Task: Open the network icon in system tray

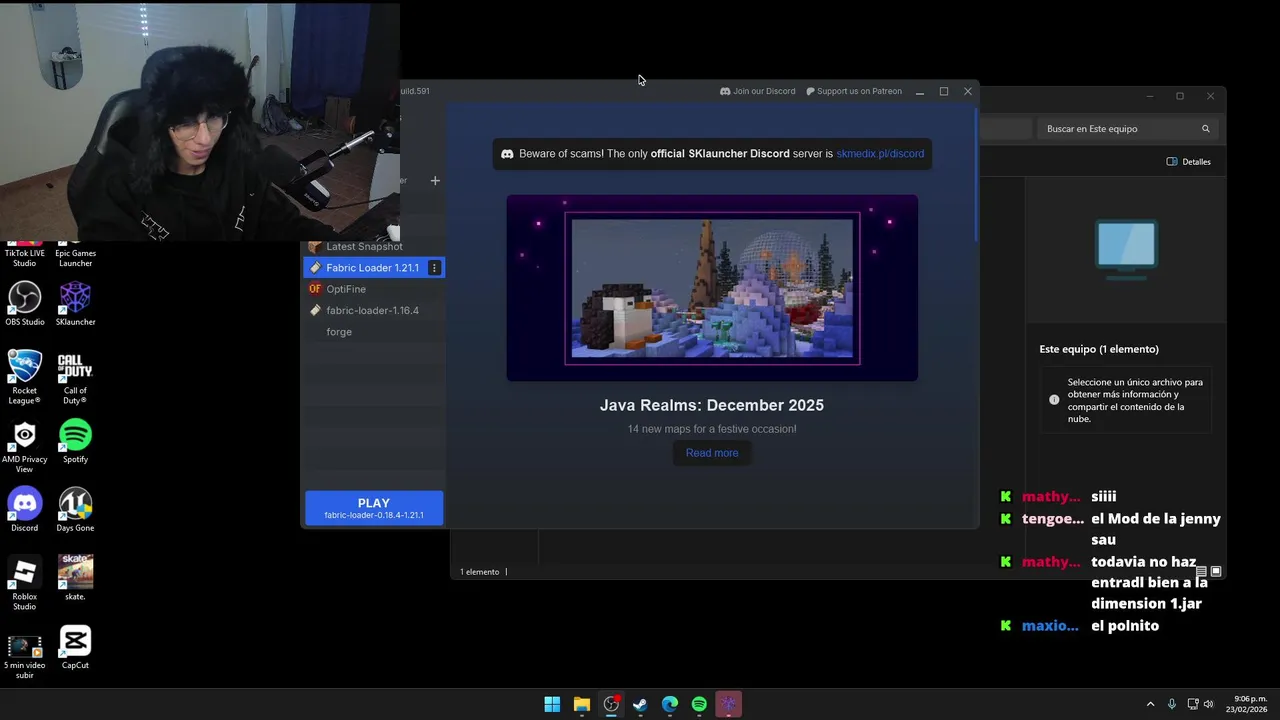Action: pos(1193,704)
